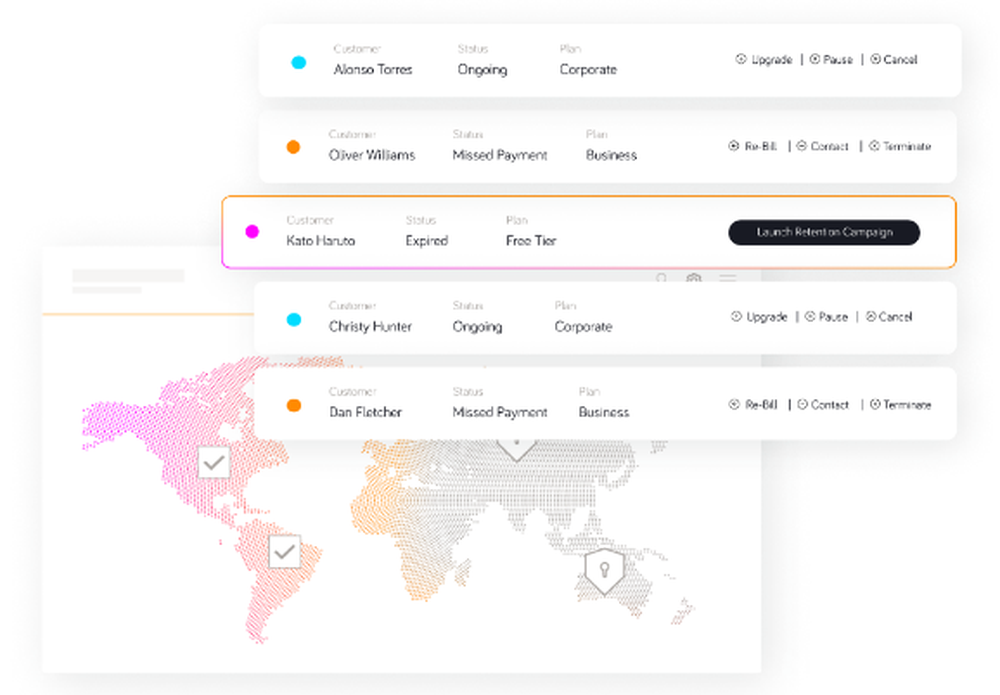Click Pause icon in Christy Hunter row

(x=810, y=317)
